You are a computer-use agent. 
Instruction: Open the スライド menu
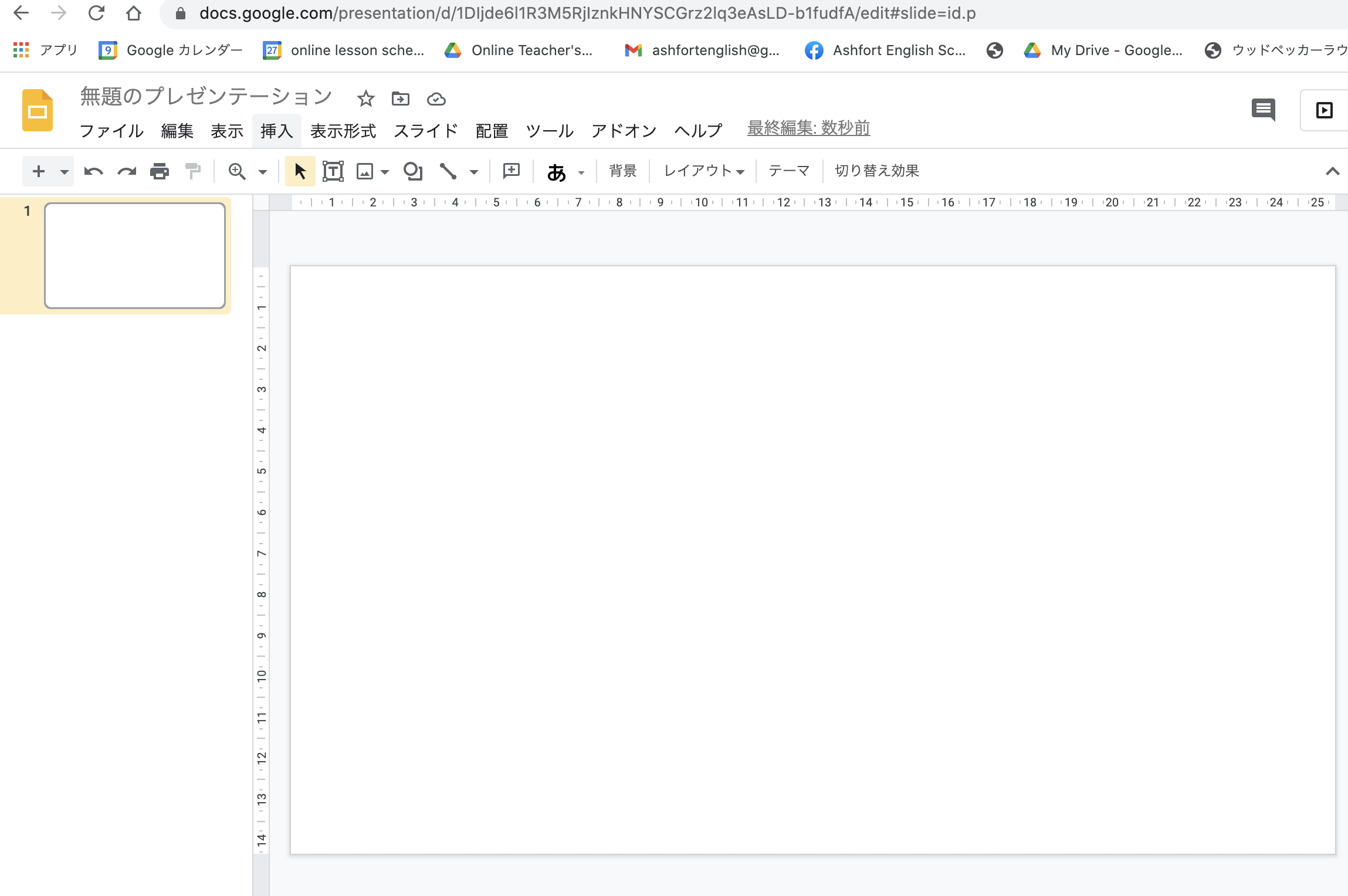tap(426, 131)
